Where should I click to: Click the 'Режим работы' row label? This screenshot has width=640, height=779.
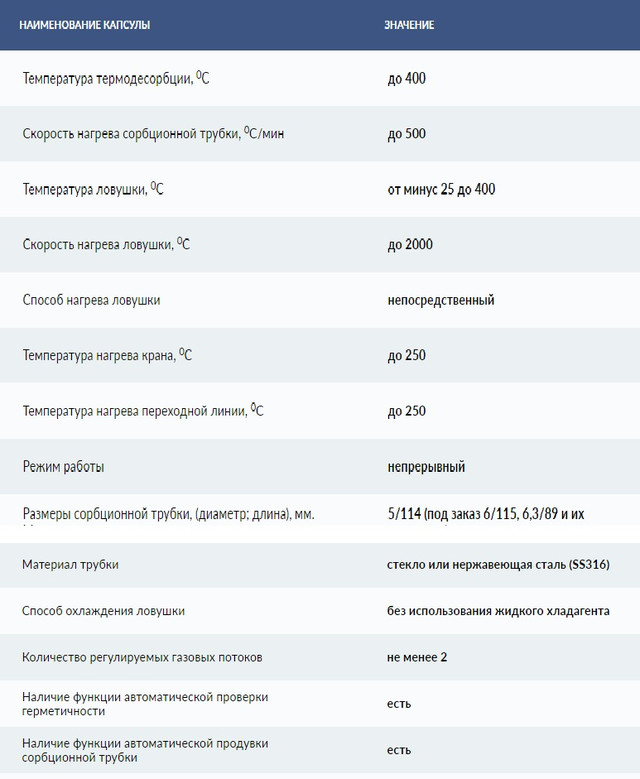63,466
